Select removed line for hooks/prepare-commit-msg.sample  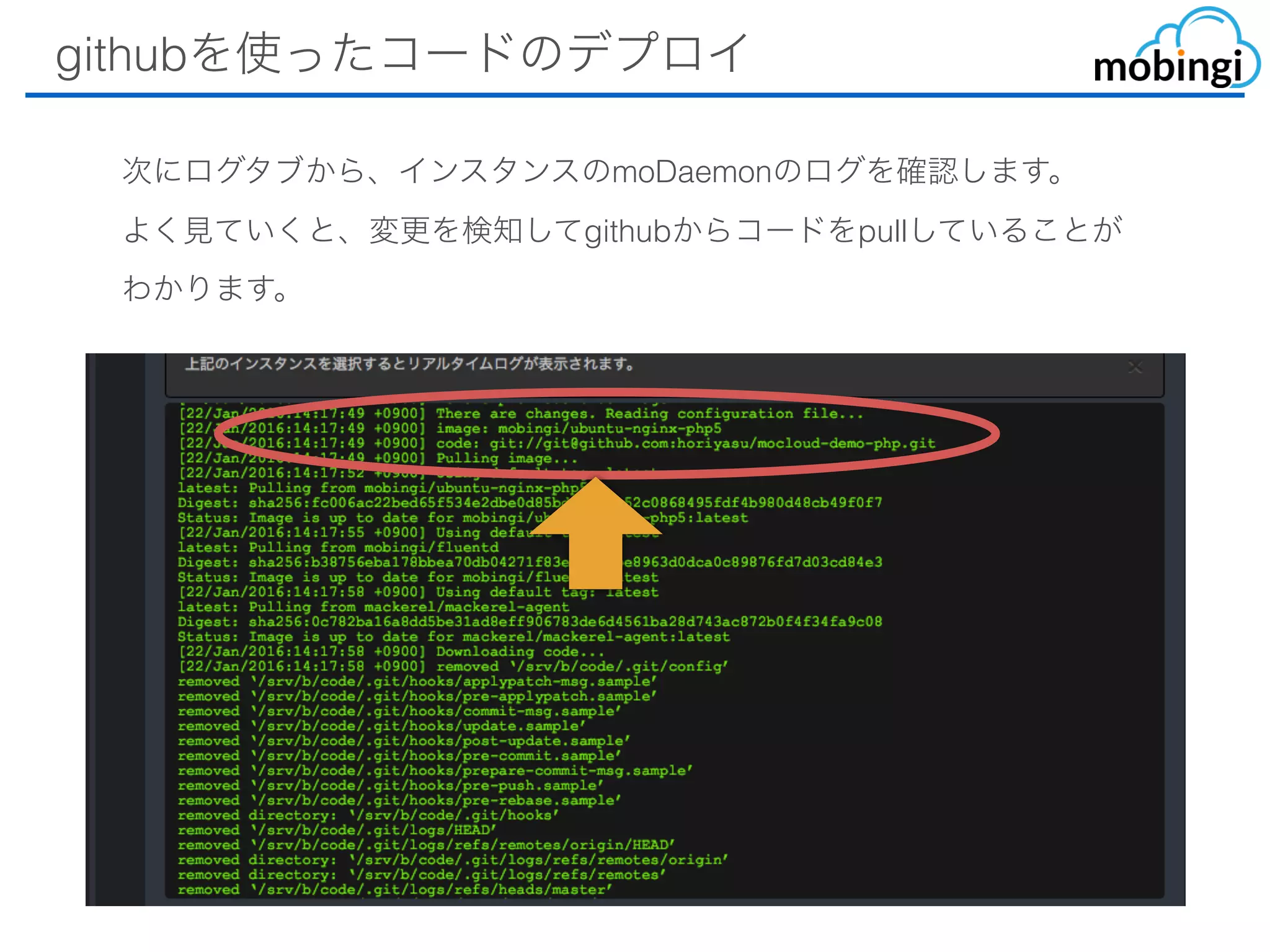tap(435, 770)
